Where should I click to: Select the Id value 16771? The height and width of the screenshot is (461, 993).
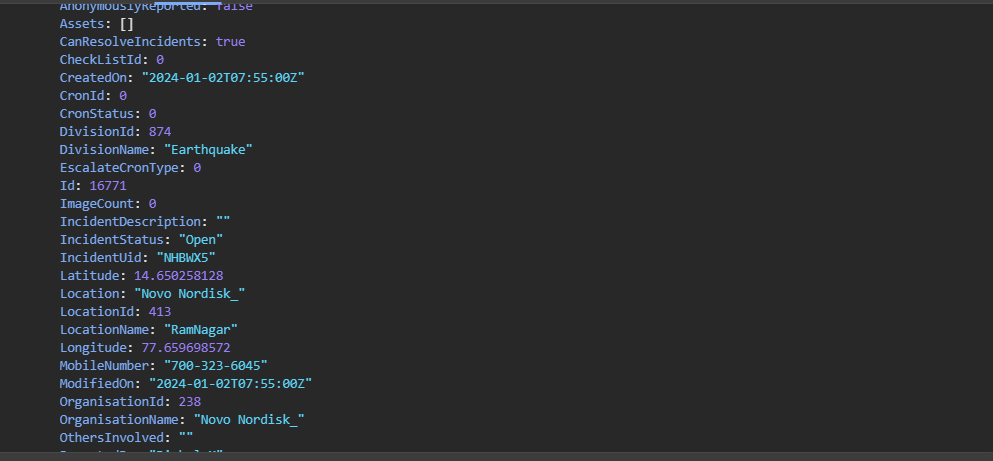[107, 185]
